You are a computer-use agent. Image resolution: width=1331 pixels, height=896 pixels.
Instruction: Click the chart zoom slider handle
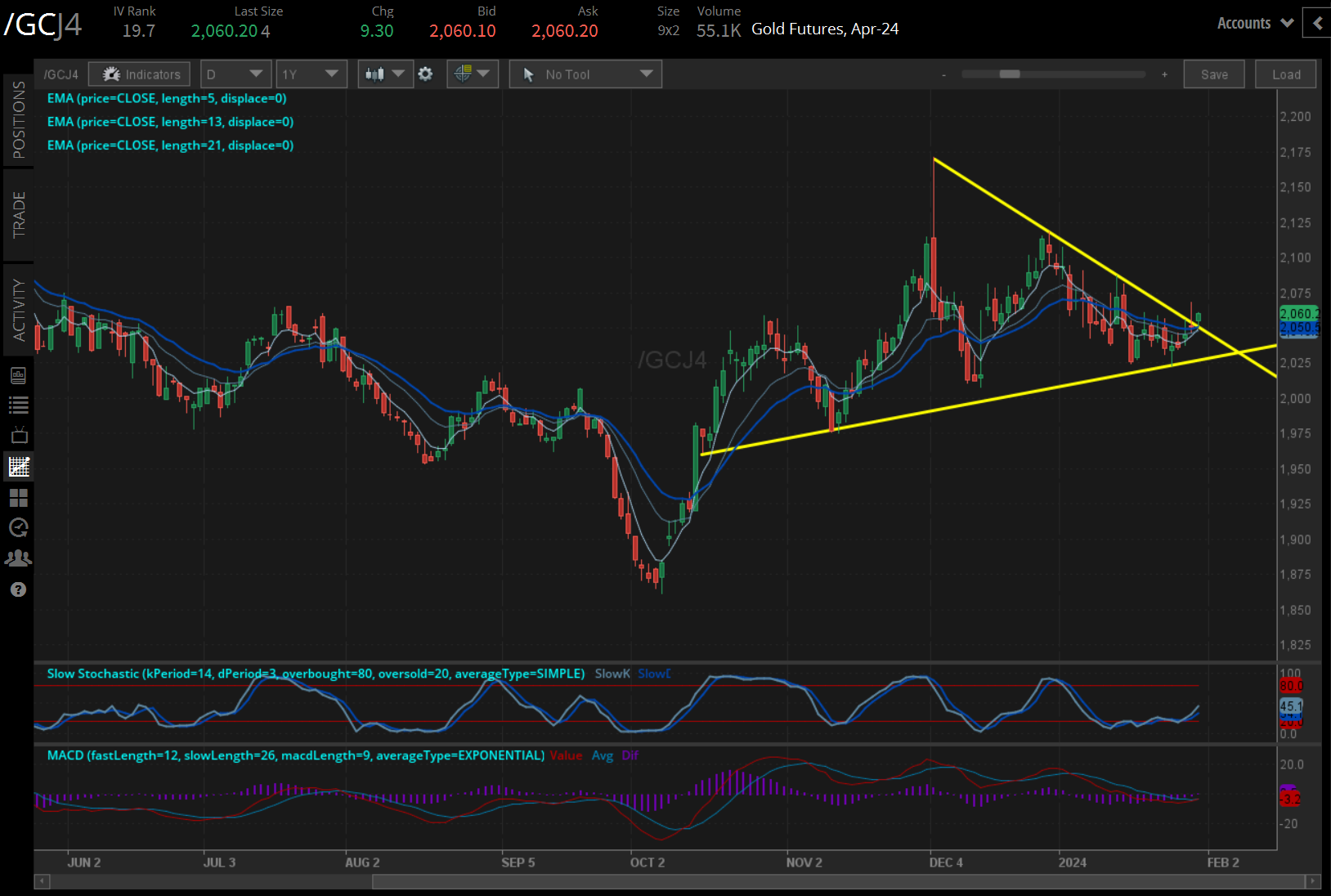point(1010,74)
